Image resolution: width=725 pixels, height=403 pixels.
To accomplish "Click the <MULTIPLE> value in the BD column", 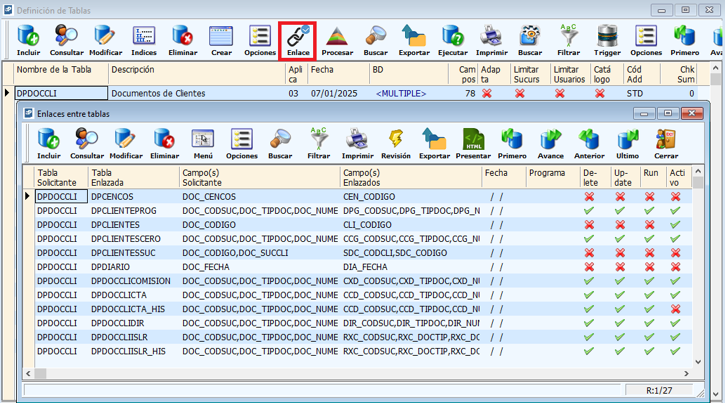I will (400, 93).
